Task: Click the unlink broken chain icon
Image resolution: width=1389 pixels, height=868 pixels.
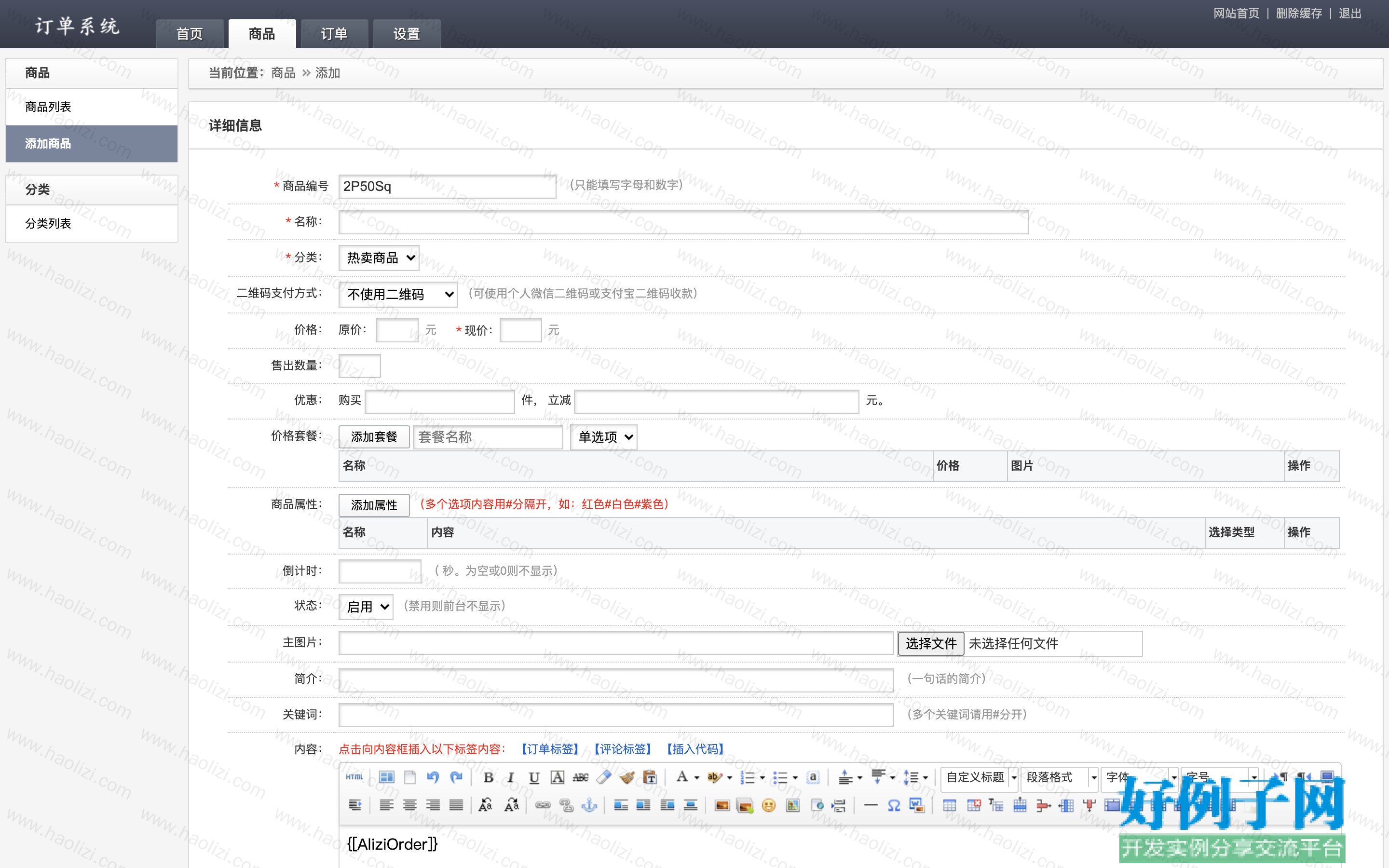Action: pos(566,805)
